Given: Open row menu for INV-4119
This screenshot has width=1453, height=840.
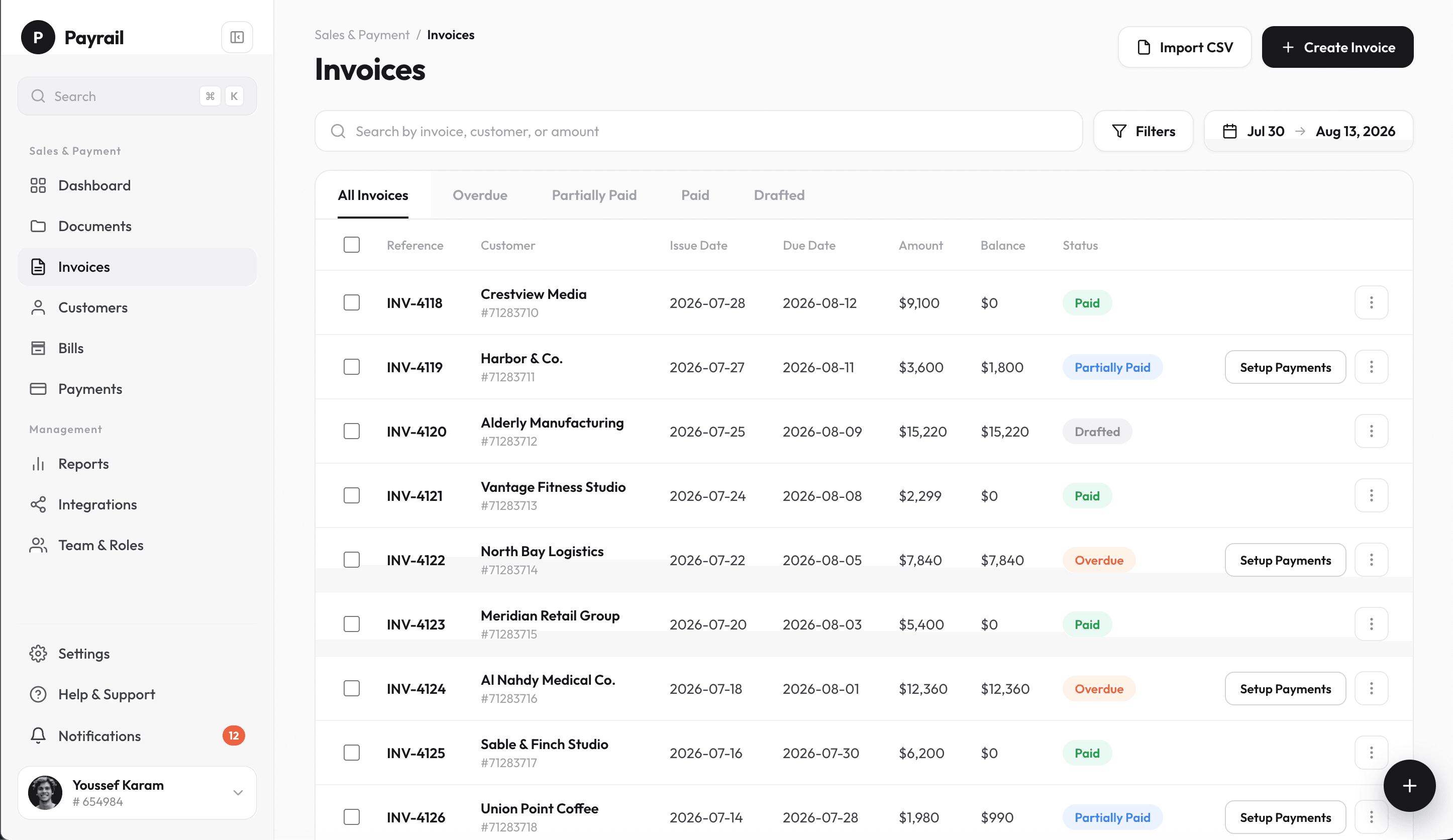Looking at the screenshot, I should click(1371, 367).
